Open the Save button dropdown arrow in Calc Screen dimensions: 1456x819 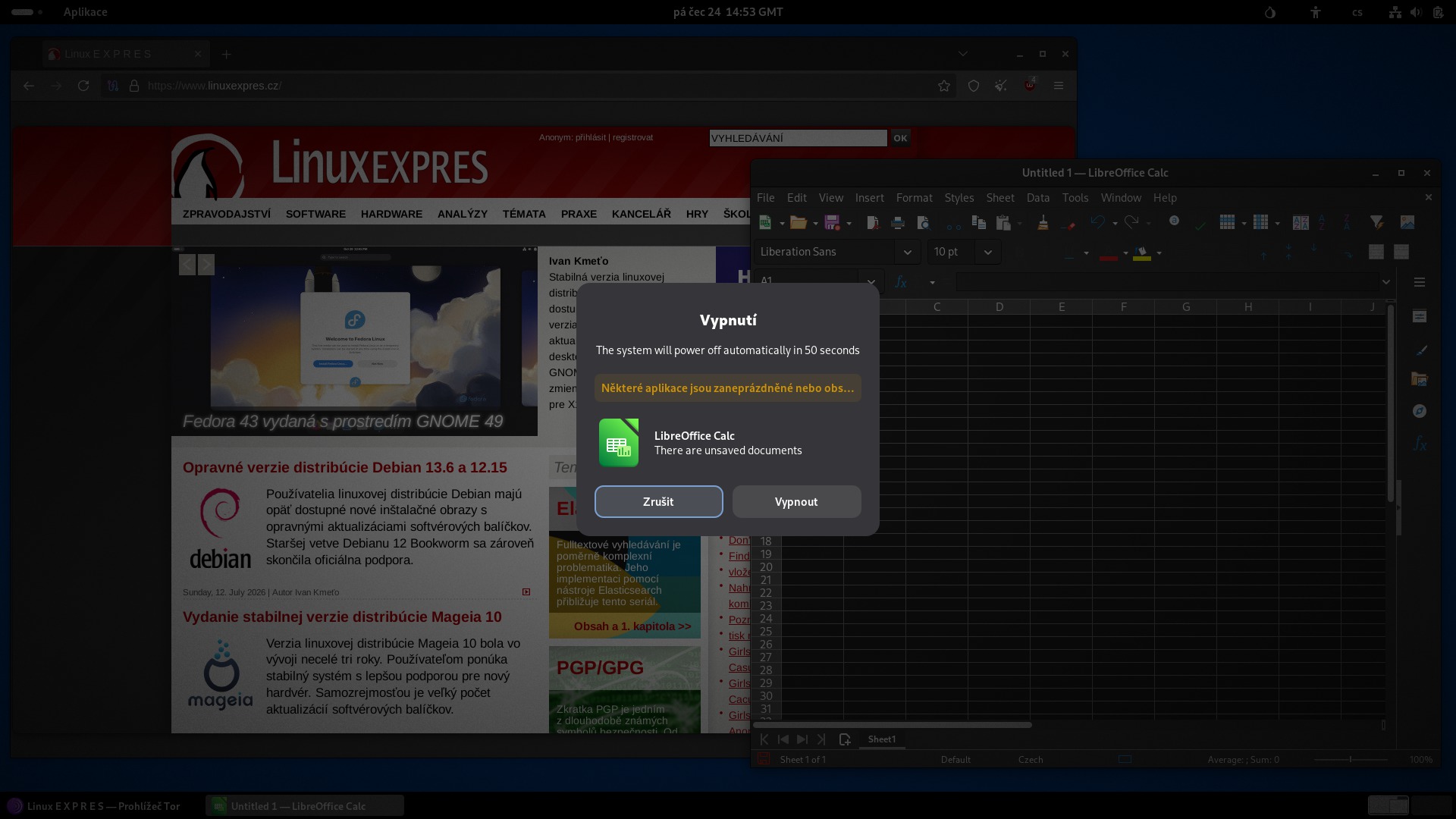click(849, 223)
